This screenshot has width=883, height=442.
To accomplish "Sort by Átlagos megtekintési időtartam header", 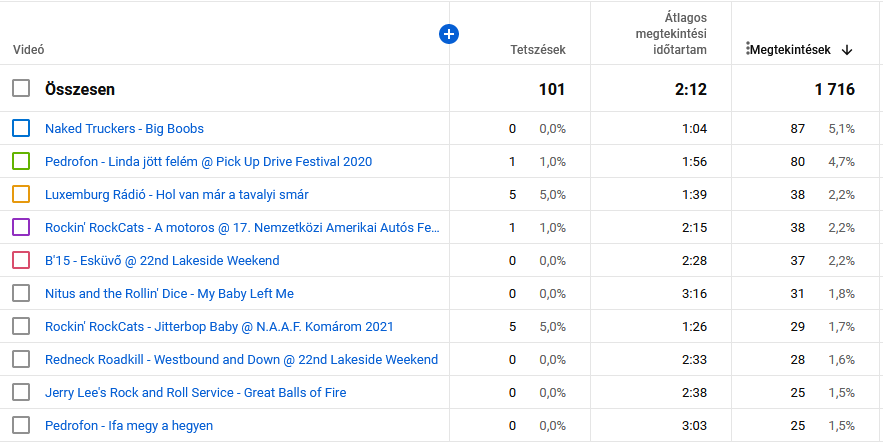I will tap(671, 34).
